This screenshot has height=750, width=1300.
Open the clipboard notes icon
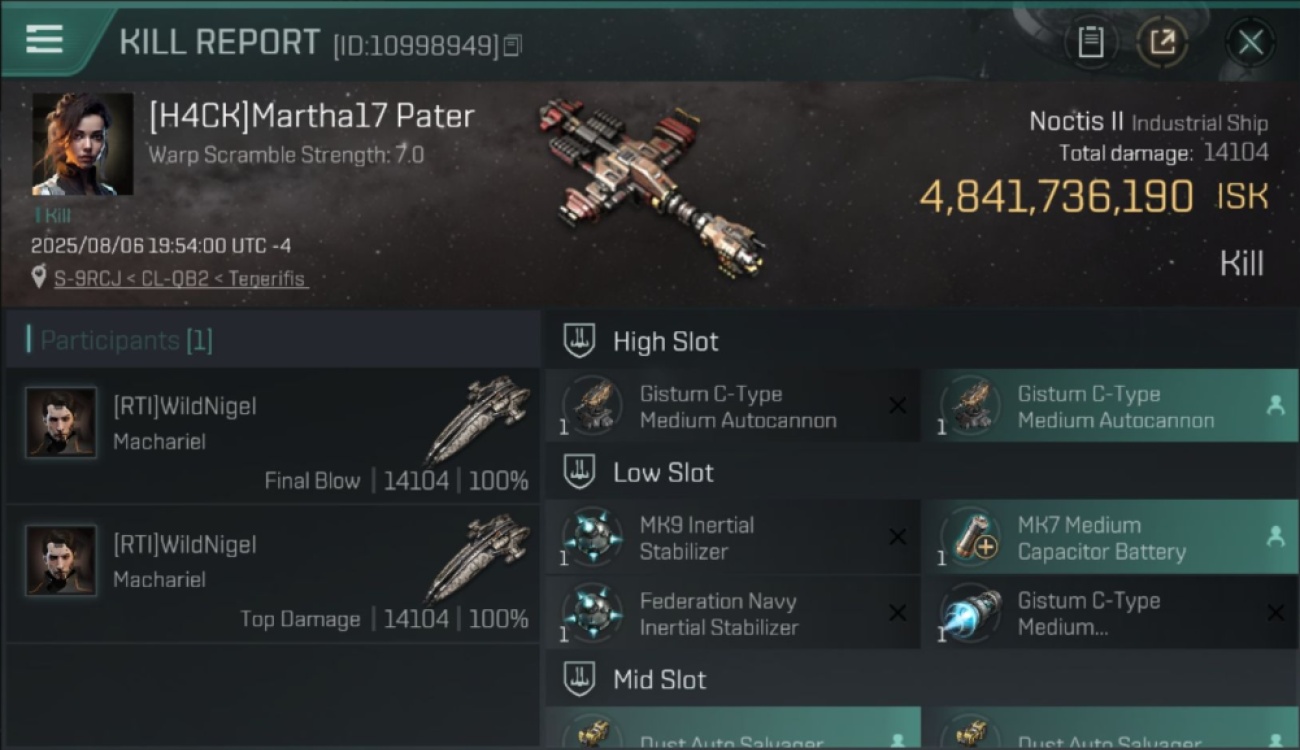point(1091,42)
